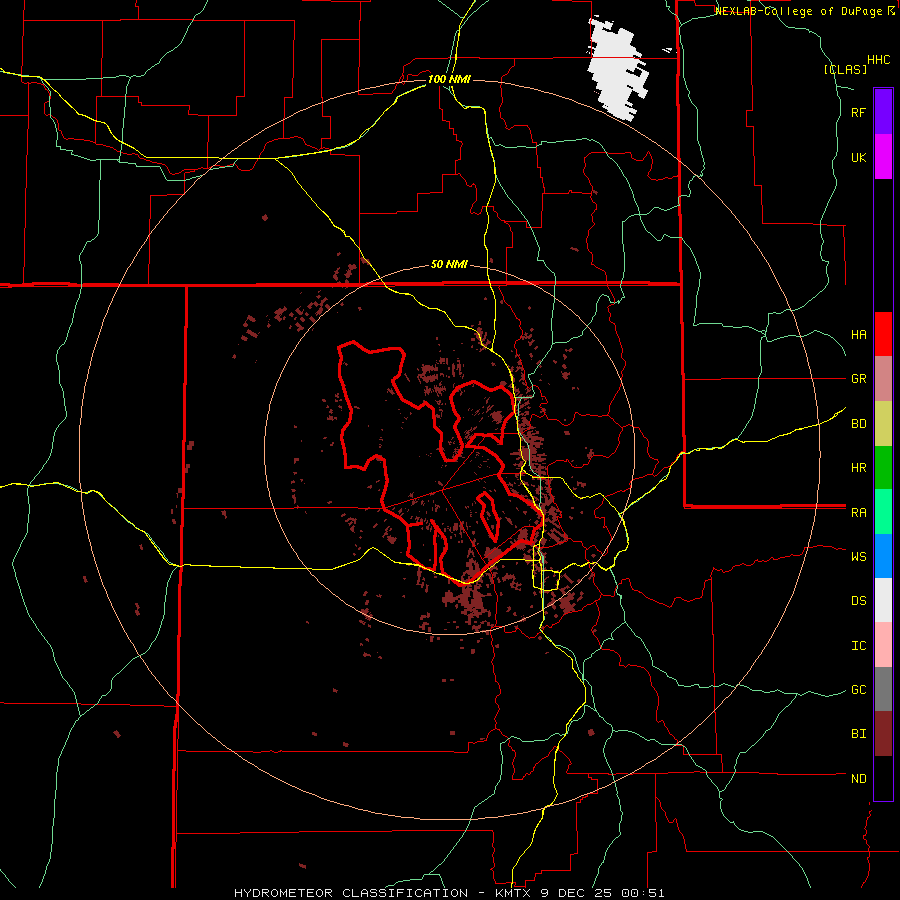Select the GR pink-brown legend swatch
This screenshot has width=900, height=900.
coord(883,379)
